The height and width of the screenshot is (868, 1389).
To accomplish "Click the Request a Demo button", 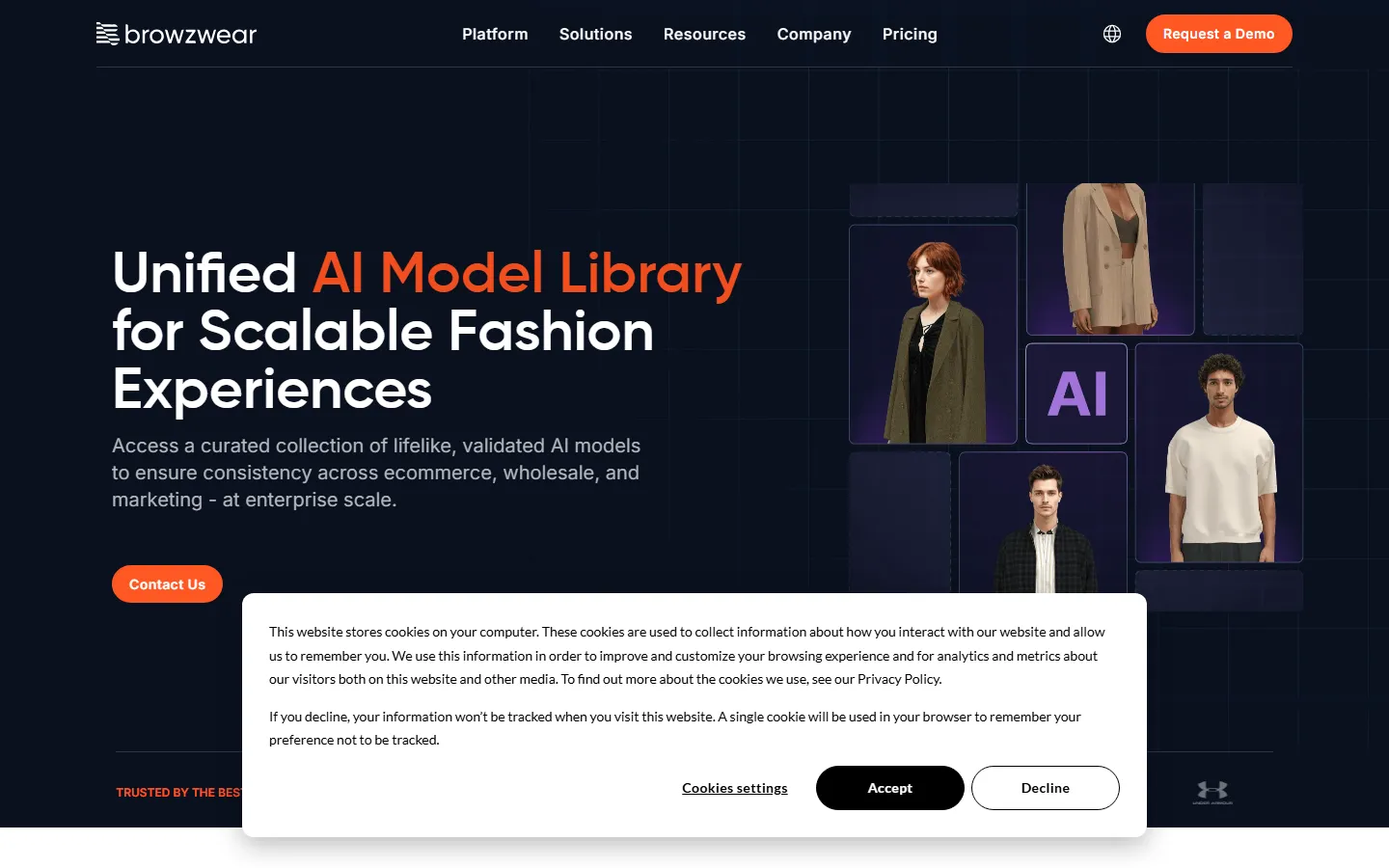I will pyautogui.click(x=1219, y=34).
